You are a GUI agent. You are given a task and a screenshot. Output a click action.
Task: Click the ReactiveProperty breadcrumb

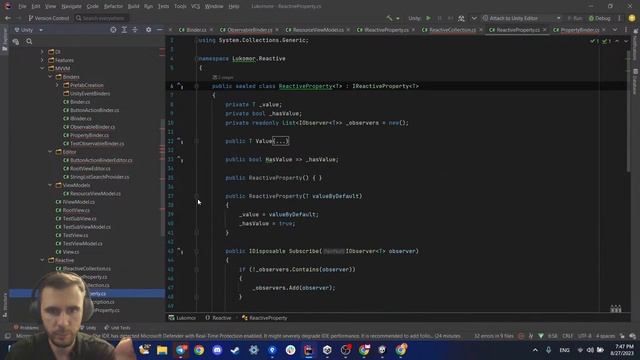(x=264, y=318)
